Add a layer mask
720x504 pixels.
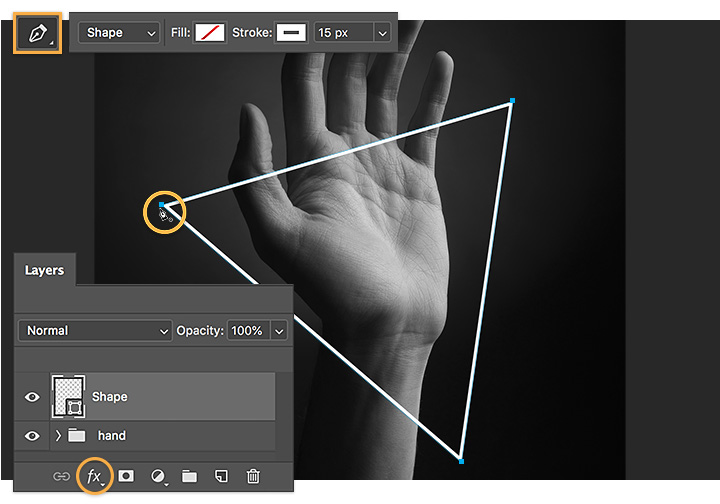coord(126,476)
